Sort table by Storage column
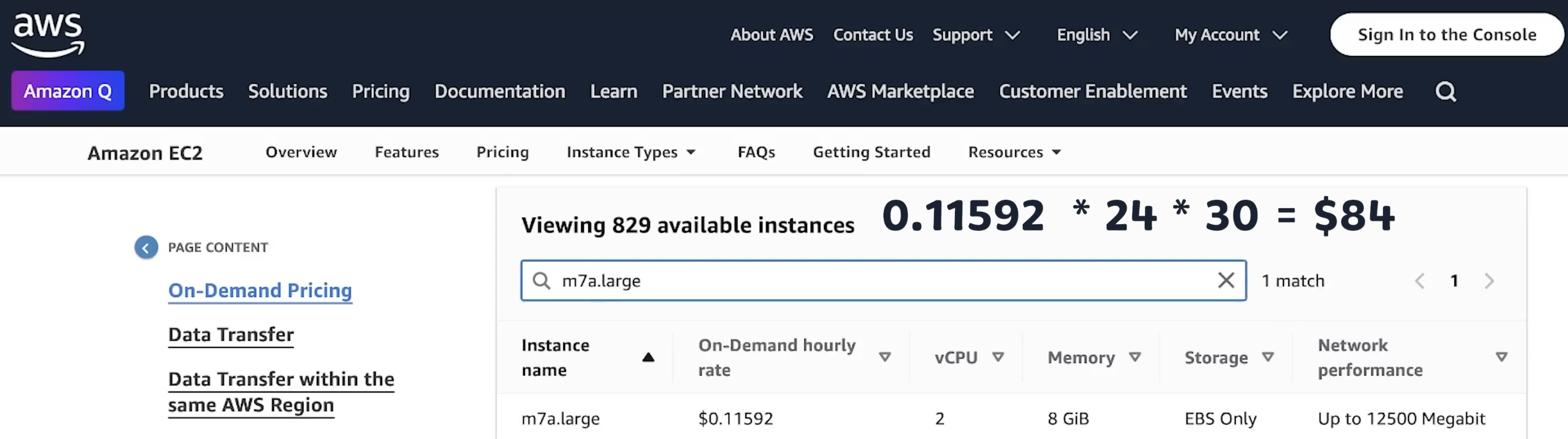The width and height of the screenshot is (1568, 439). coord(1268,357)
